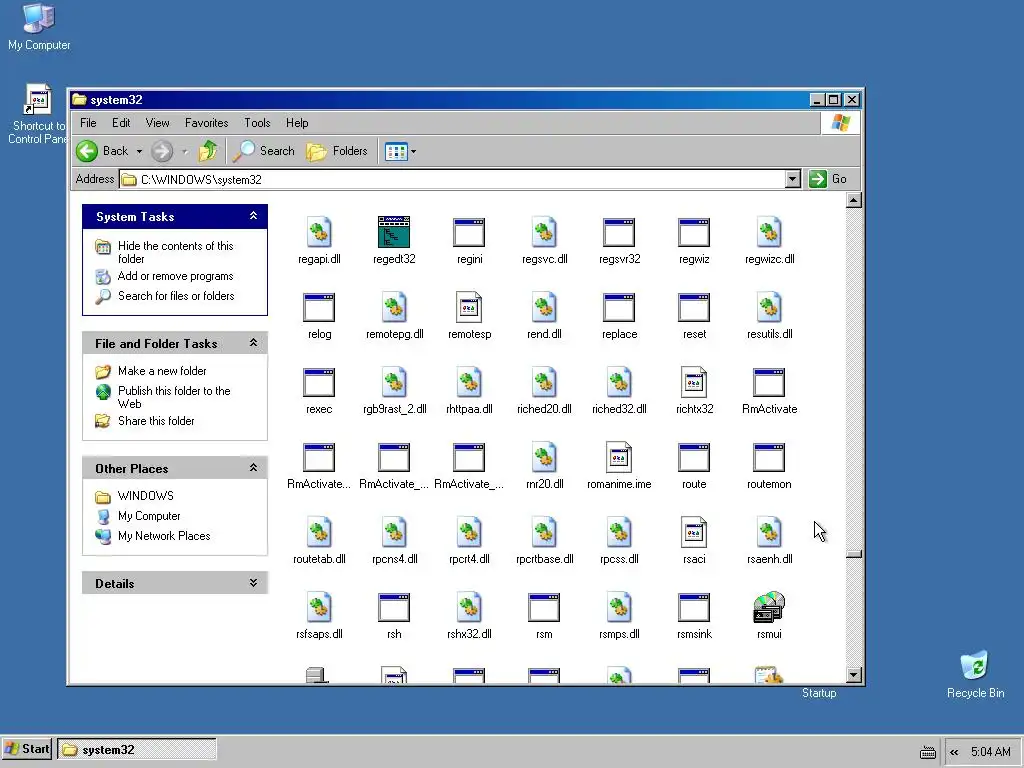The height and width of the screenshot is (768, 1024).
Task: Open the Start menu
Action: point(27,749)
